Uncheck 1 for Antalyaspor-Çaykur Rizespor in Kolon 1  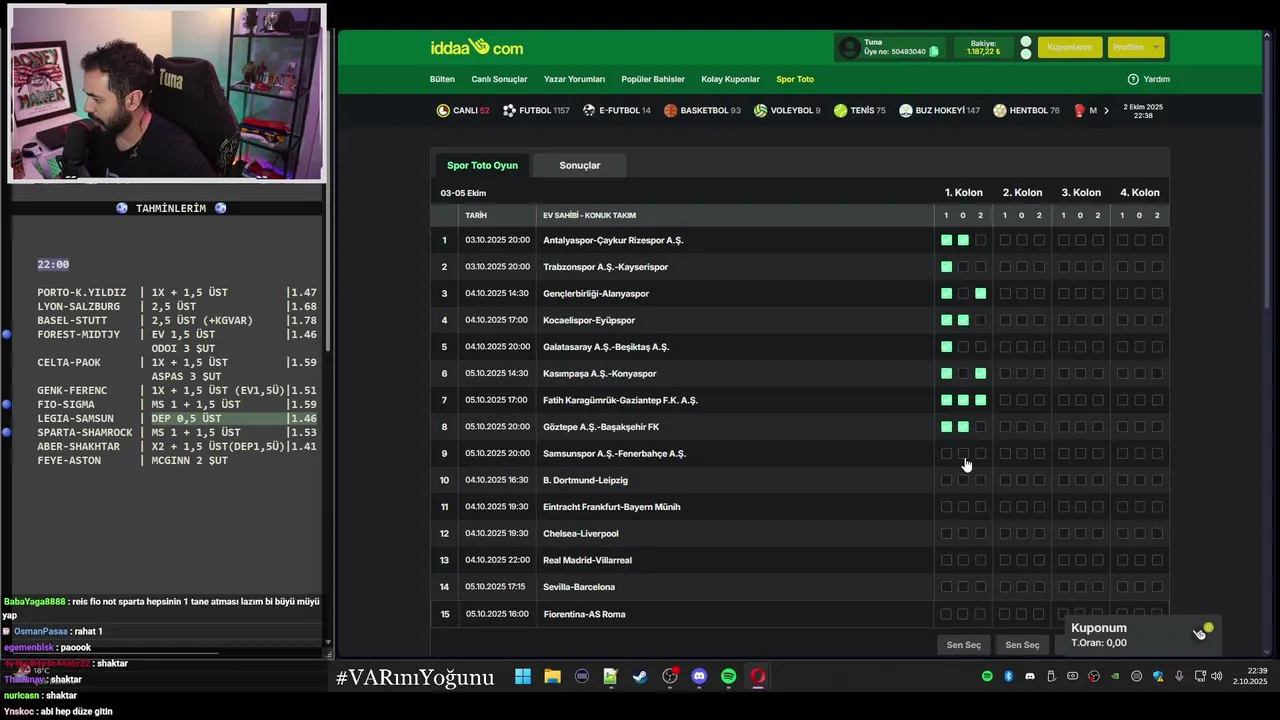point(946,240)
